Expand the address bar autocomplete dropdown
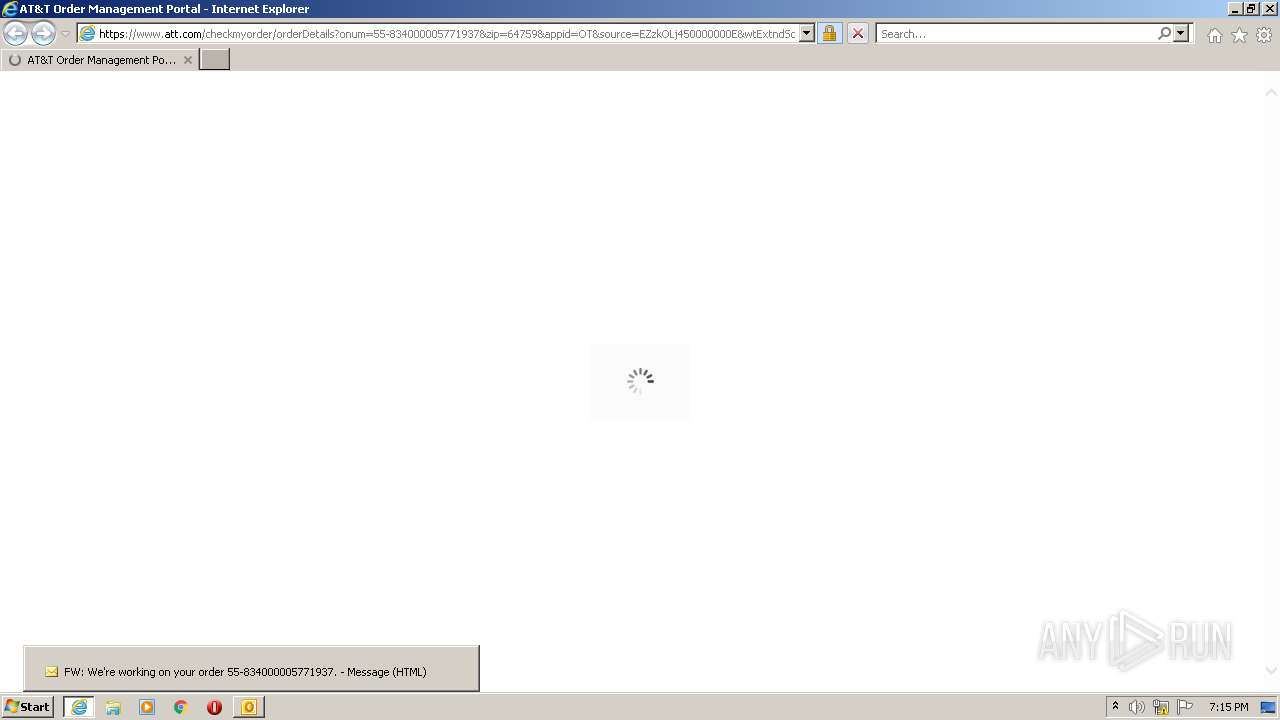 pyautogui.click(x=807, y=34)
